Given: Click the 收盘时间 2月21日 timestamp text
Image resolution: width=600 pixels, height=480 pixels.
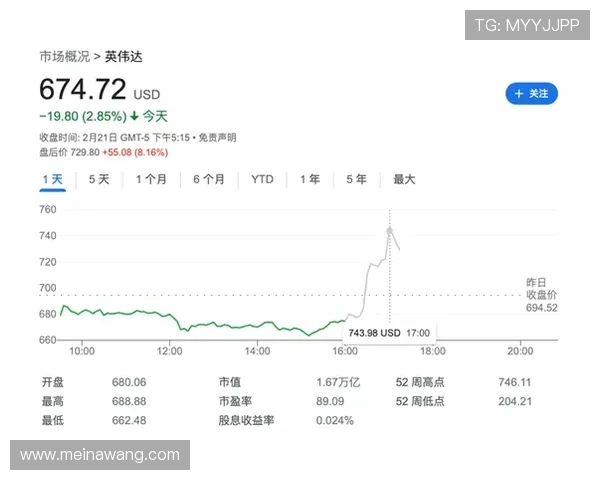Looking at the screenshot, I should click(x=115, y=137).
